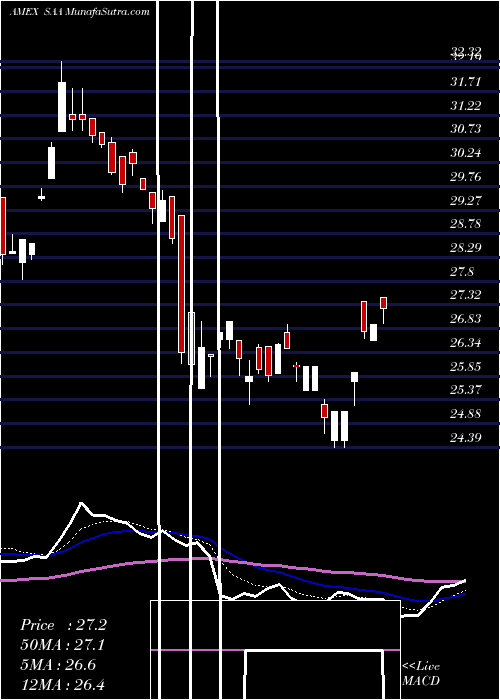Select the 24.88 price axis label
Screen dimensions: 500x700
(x=466, y=413)
